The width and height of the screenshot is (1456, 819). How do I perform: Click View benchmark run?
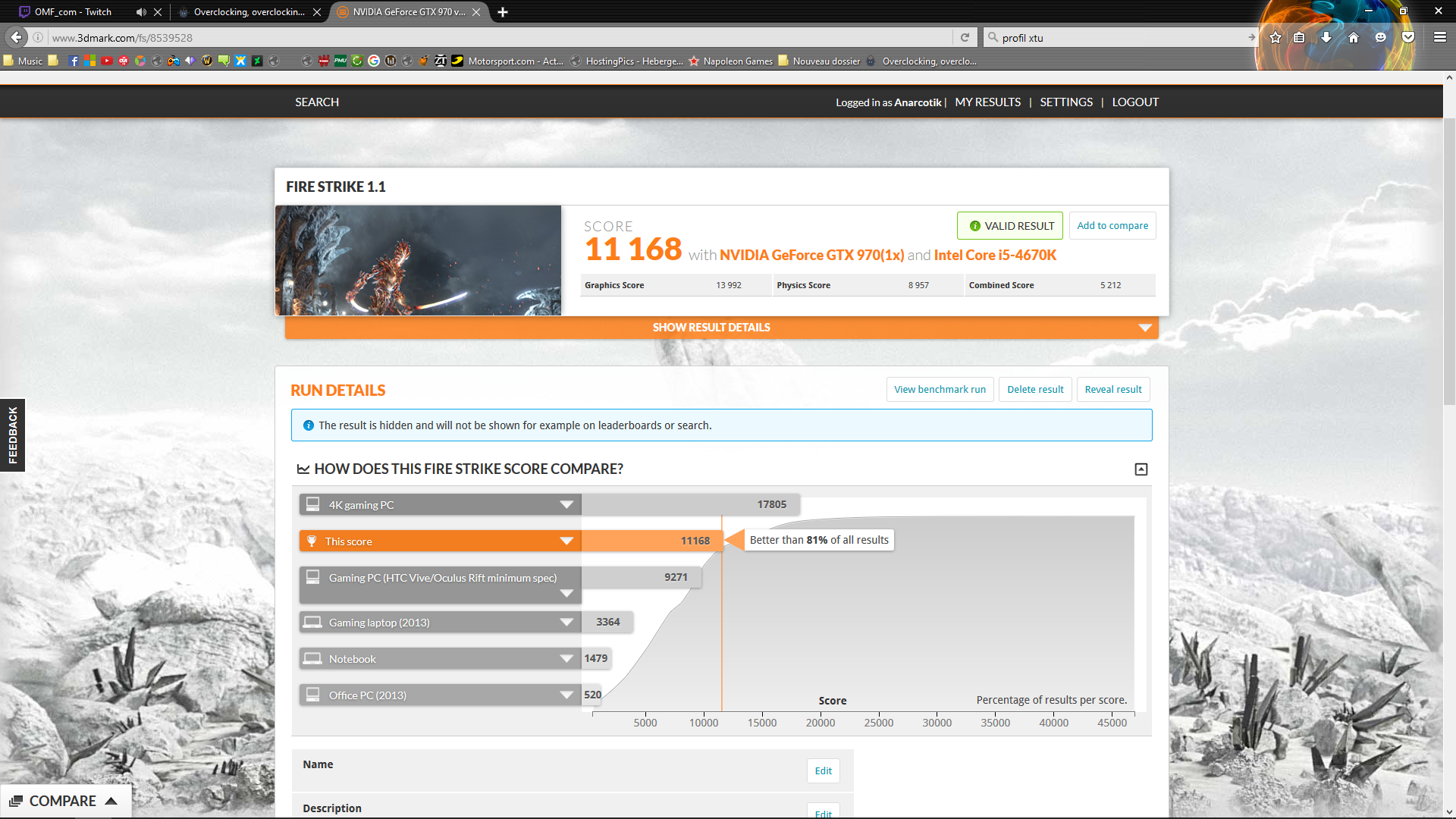pyautogui.click(x=940, y=390)
